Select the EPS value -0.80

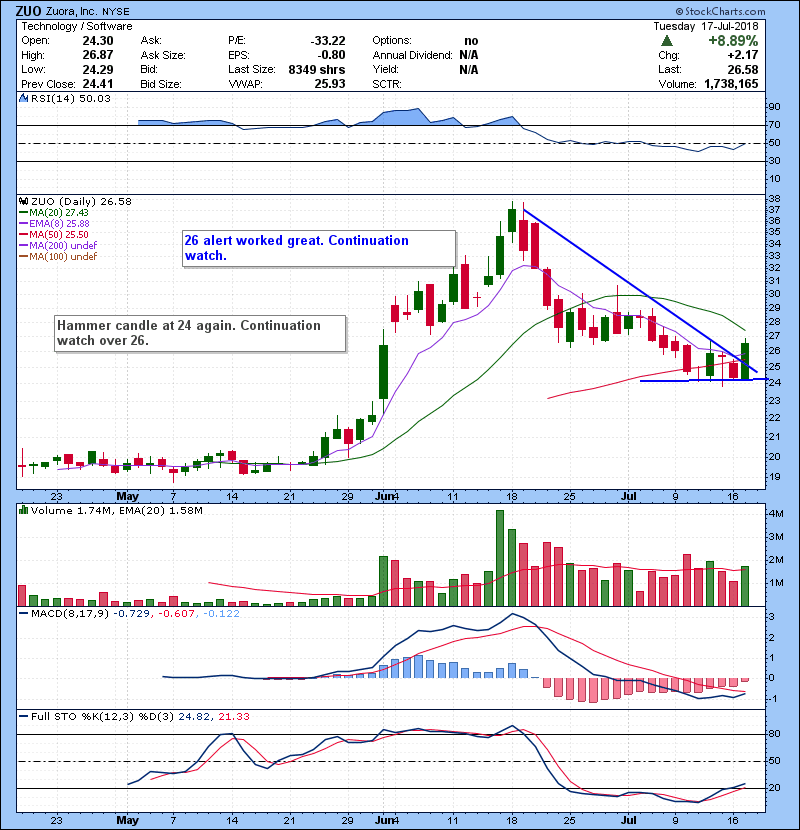point(331,55)
